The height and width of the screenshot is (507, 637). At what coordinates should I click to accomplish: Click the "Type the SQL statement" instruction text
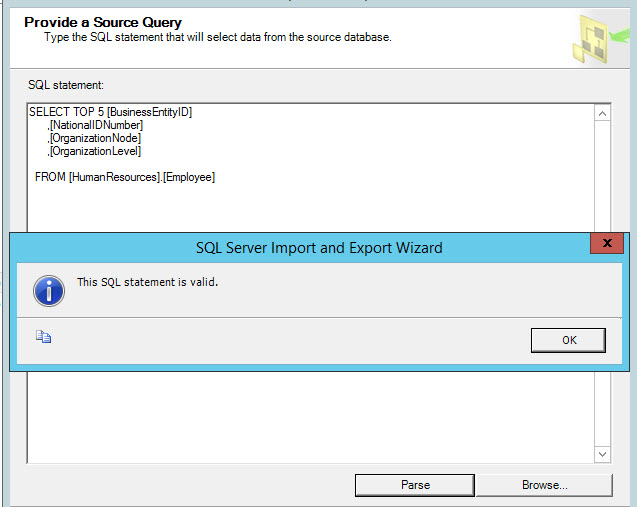pyautogui.click(x=217, y=37)
